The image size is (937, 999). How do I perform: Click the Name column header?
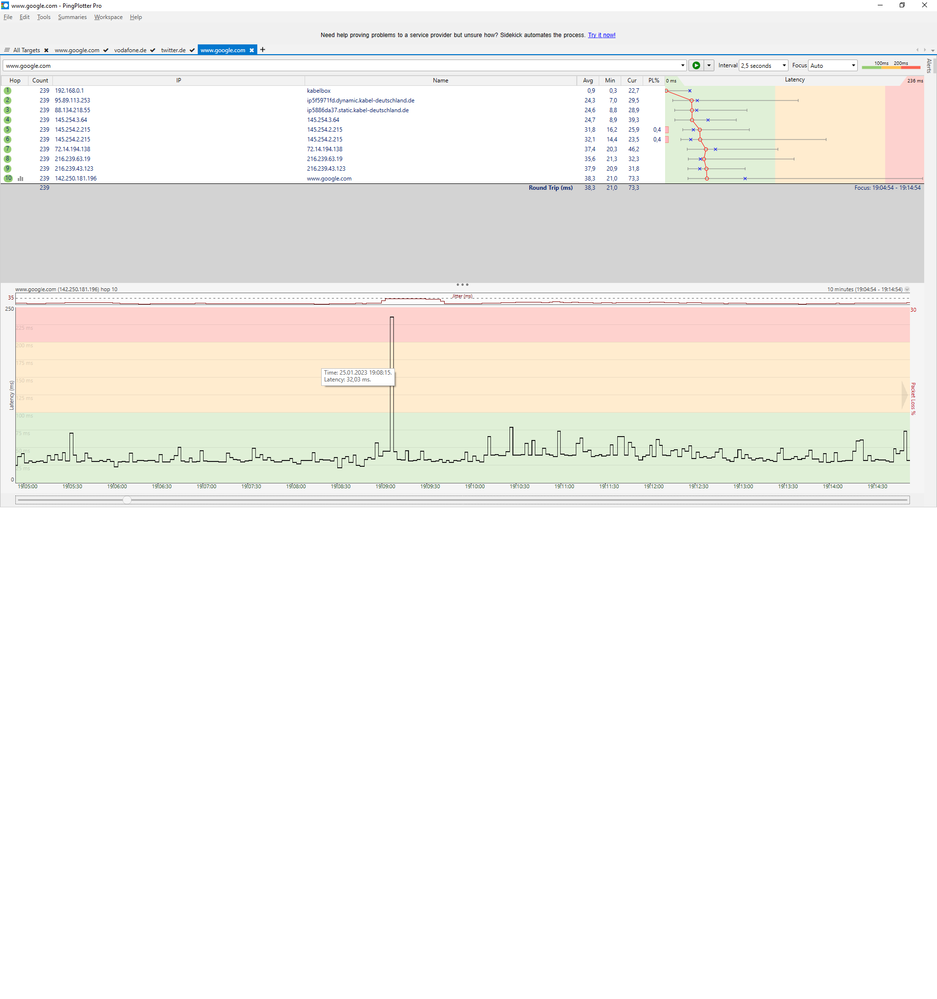440,80
